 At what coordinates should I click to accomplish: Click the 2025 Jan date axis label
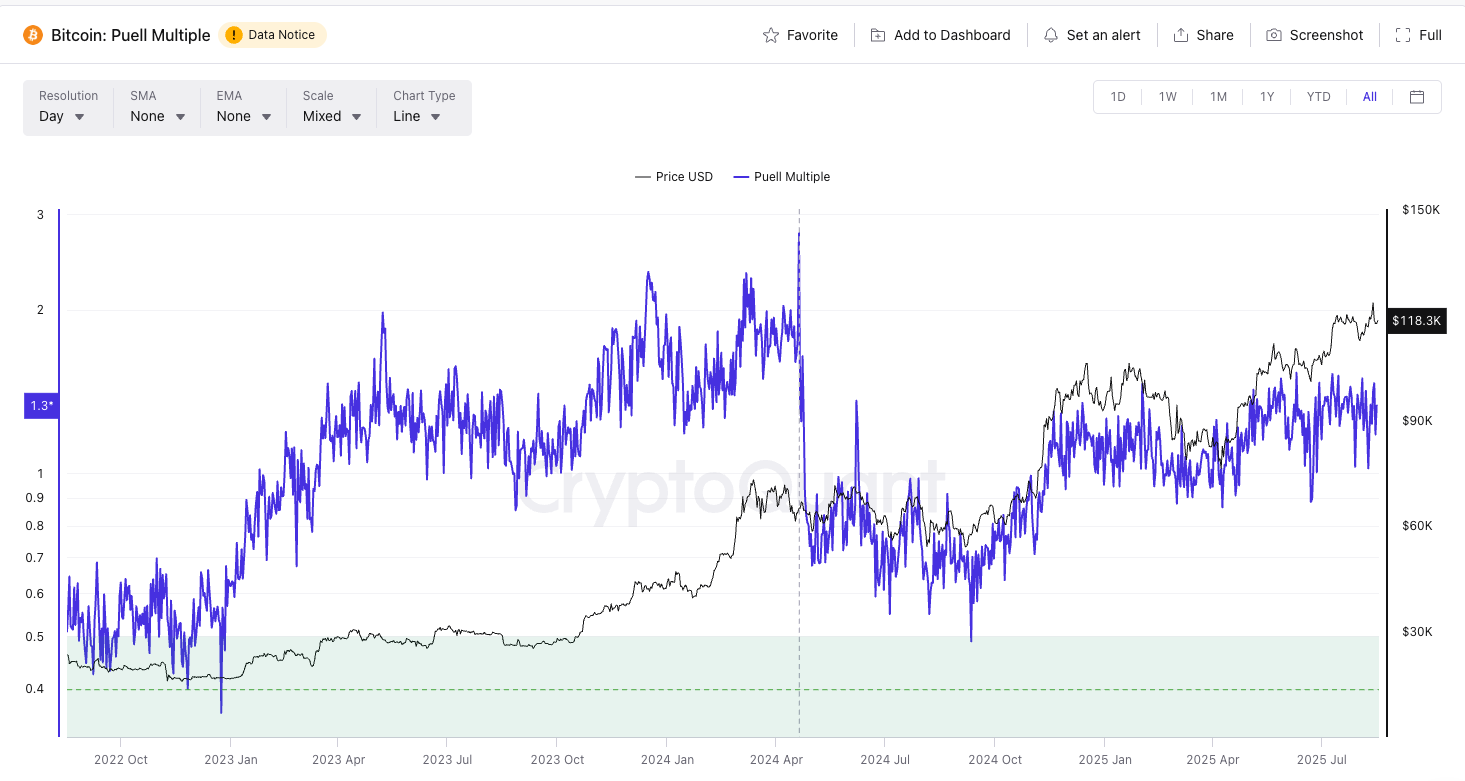(x=1106, y=760)
